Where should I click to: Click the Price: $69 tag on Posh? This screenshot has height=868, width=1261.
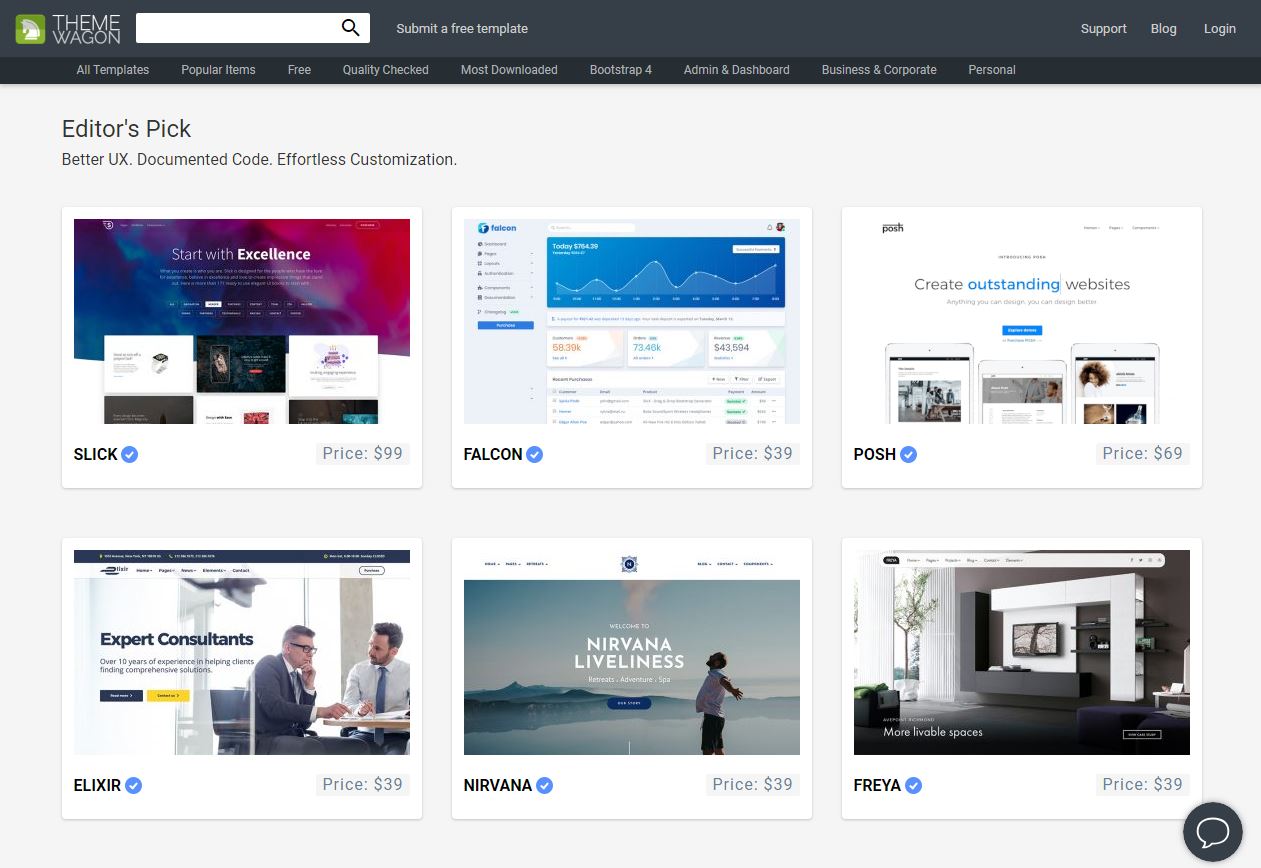(1143, 453)
